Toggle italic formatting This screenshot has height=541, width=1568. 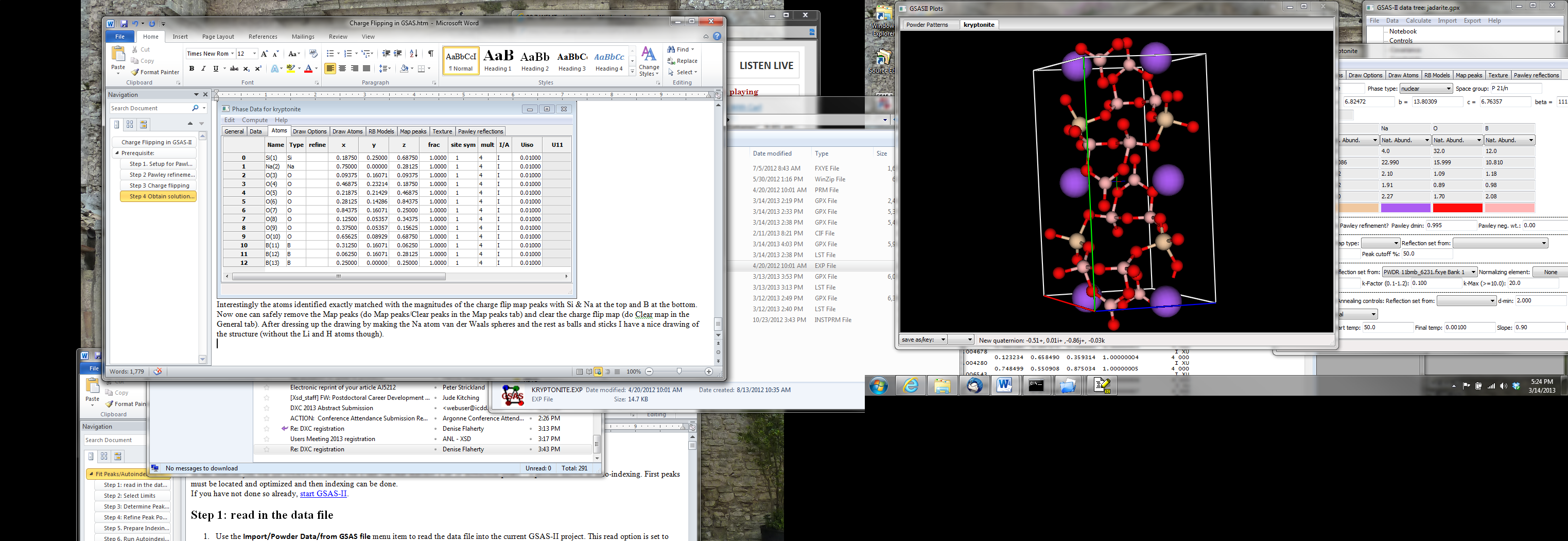tap(204, 69)
